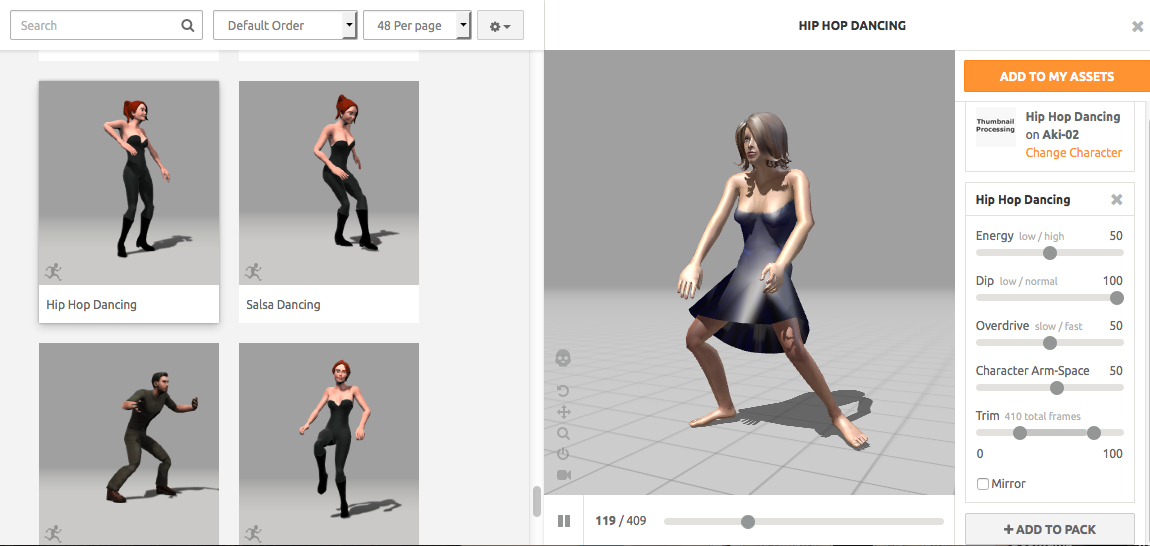Viewport: 1150px width, 546px height.
Task: Click the 119 / 409 frame counter
Action: point(620,521)
